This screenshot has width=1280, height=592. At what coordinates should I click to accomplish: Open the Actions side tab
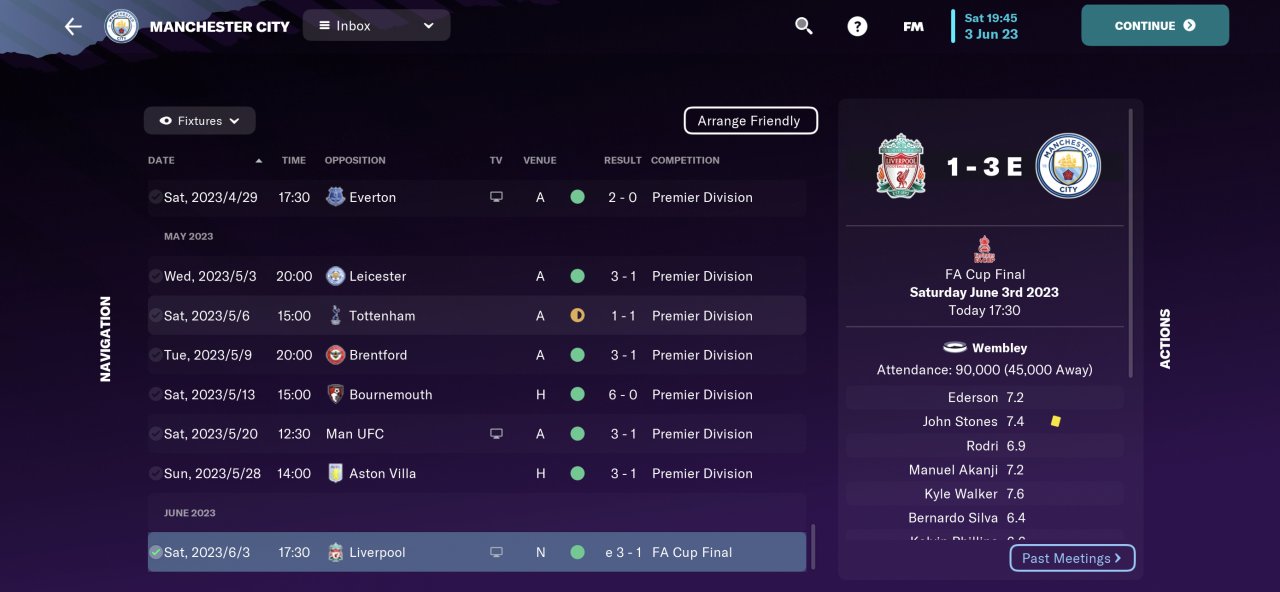coord(1165,338)
